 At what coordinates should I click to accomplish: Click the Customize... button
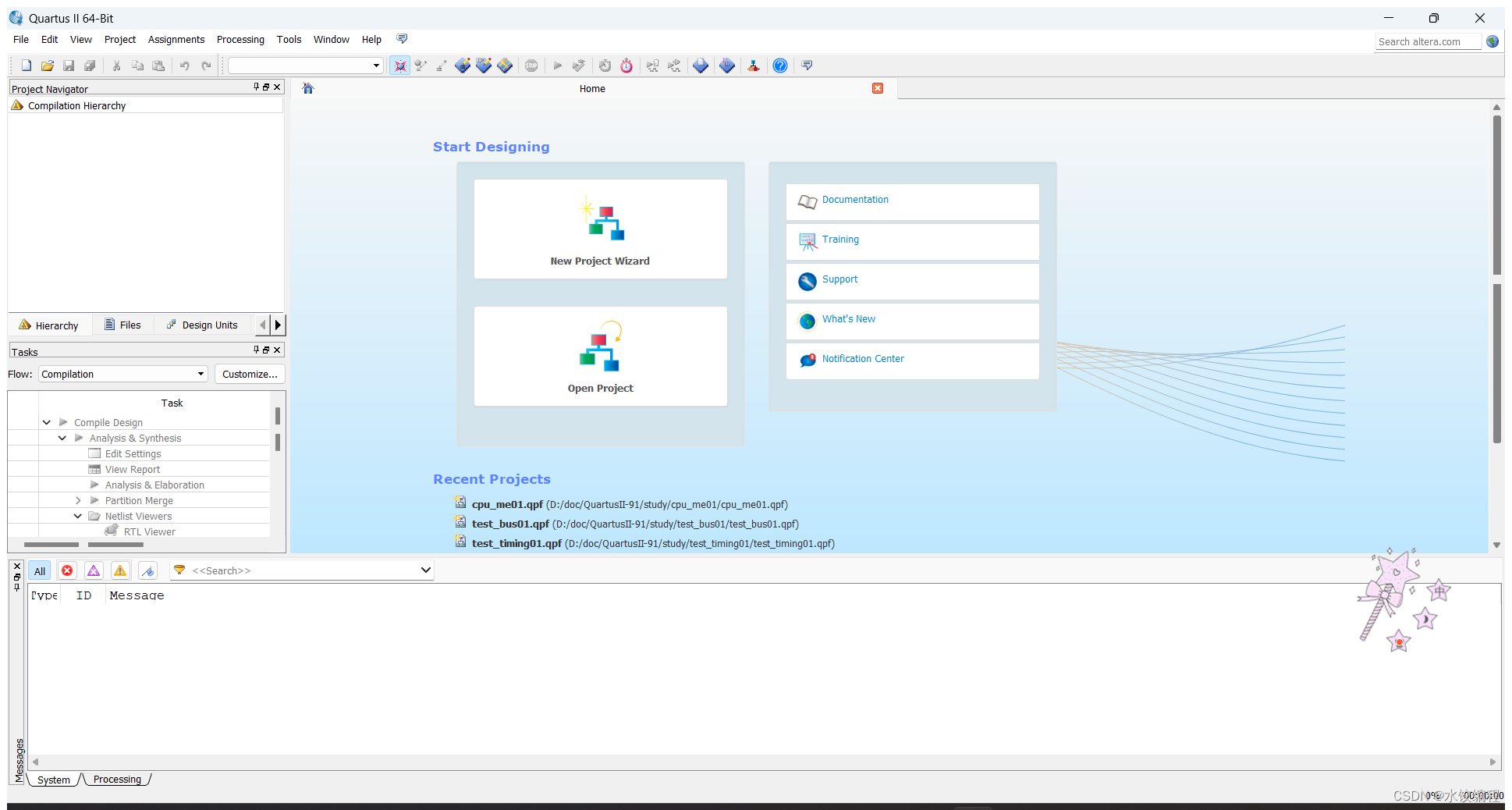pos(250,374)
